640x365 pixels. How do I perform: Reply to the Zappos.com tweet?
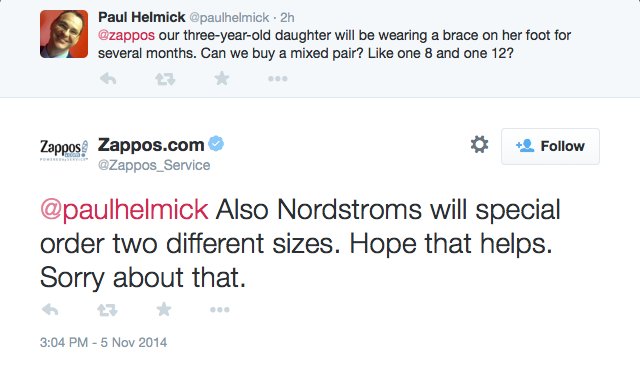click(x=50, y=309)
